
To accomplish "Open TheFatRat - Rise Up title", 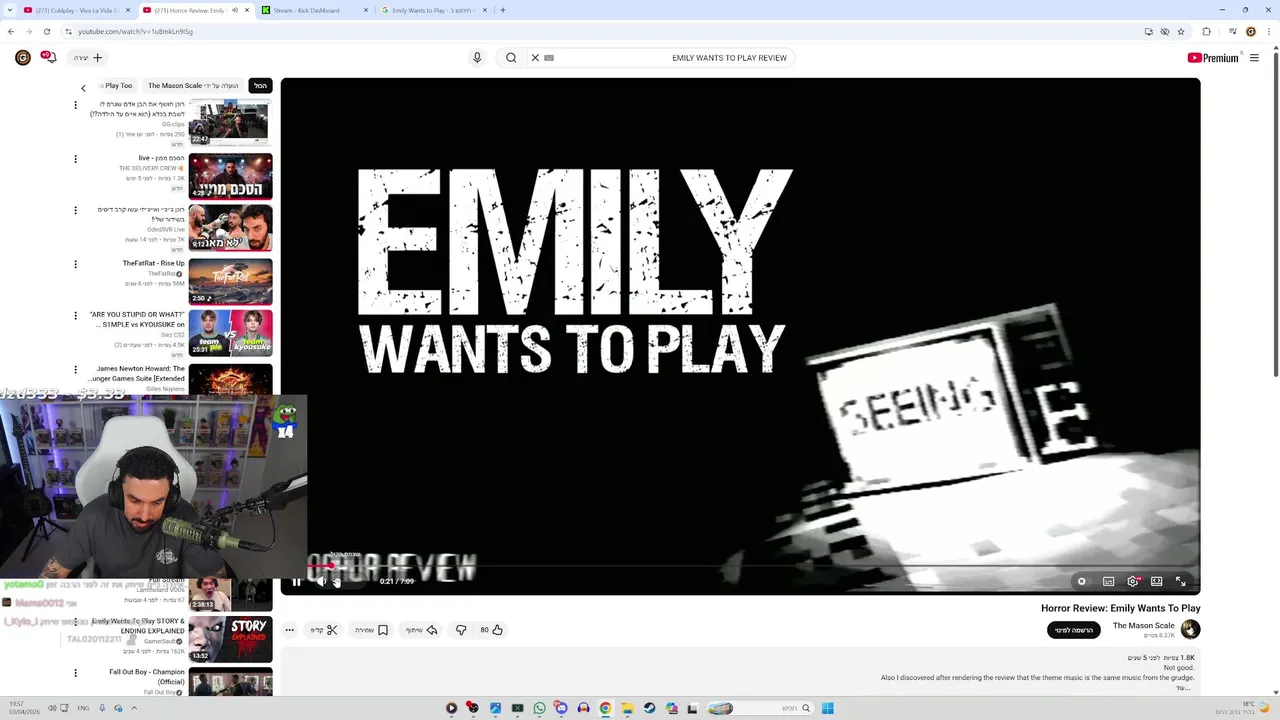I will click(153, 263).
